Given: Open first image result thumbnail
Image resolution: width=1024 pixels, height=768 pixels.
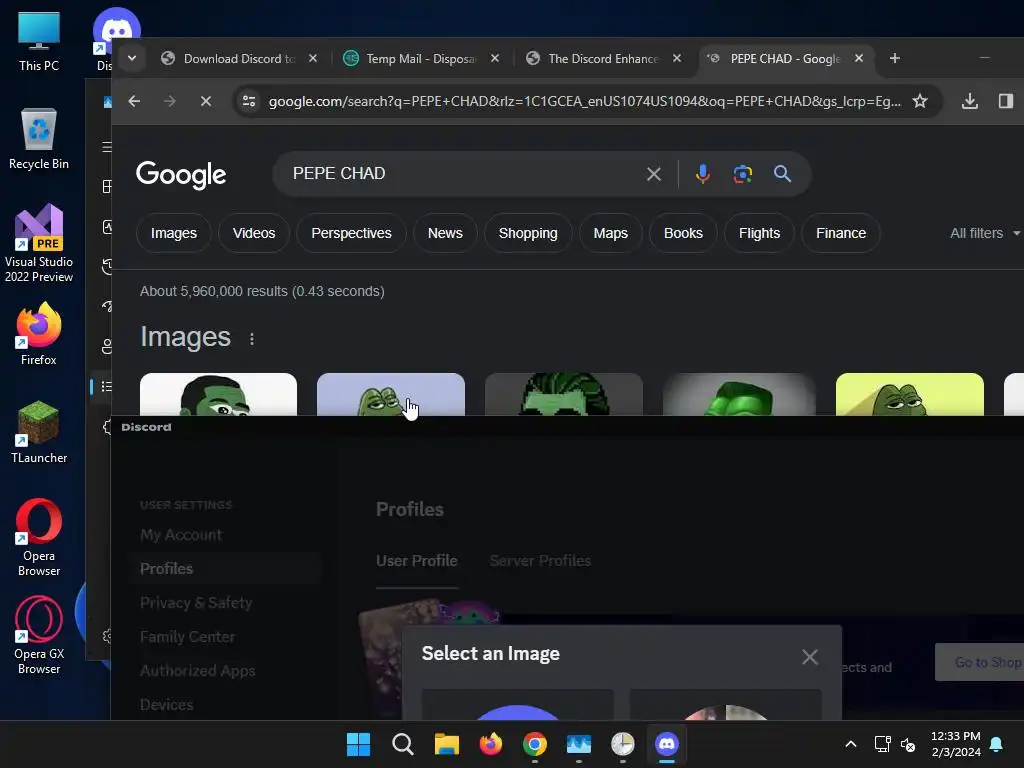Looking at the screenshot, I should pyautogui.click(x=218, y=394).
